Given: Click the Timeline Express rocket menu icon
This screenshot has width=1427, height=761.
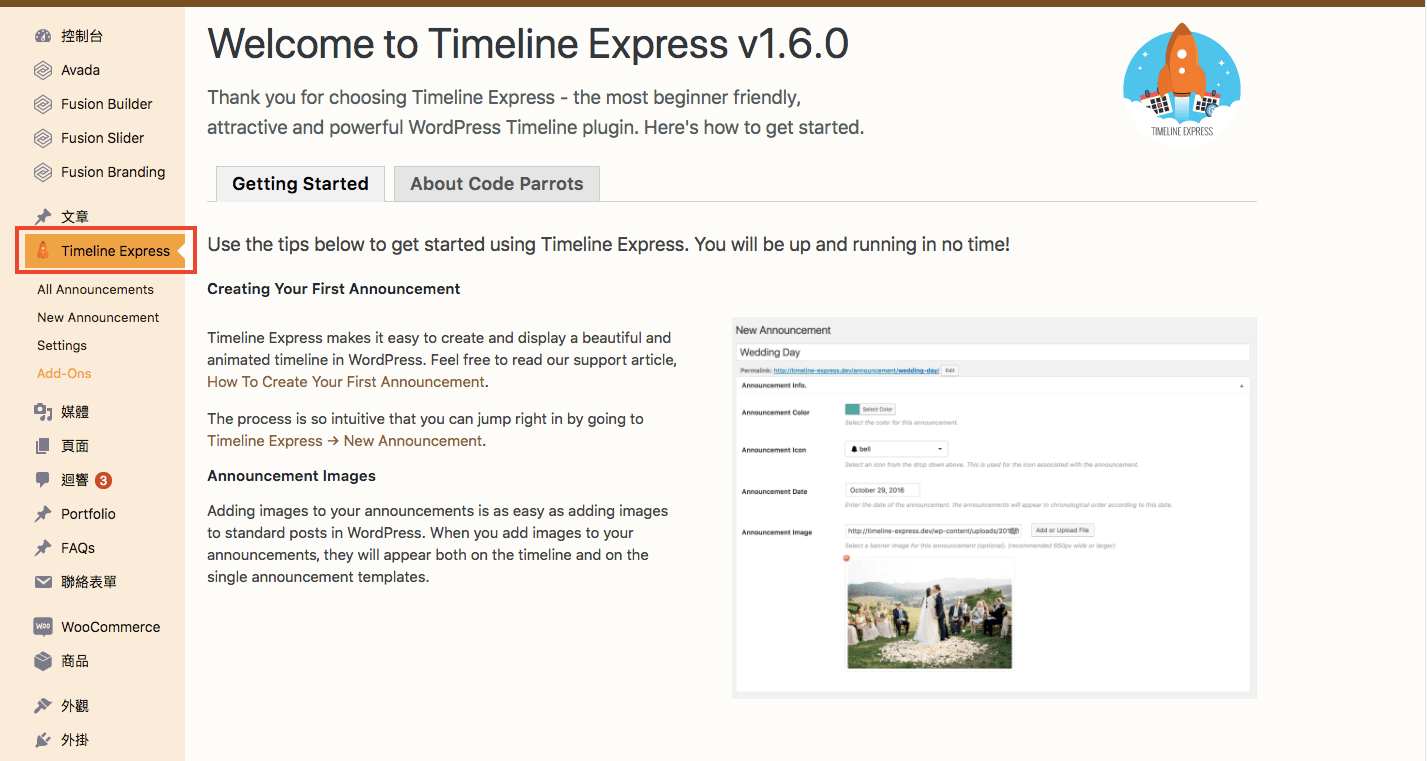Looking at the screenshot, I should [43, 251].
